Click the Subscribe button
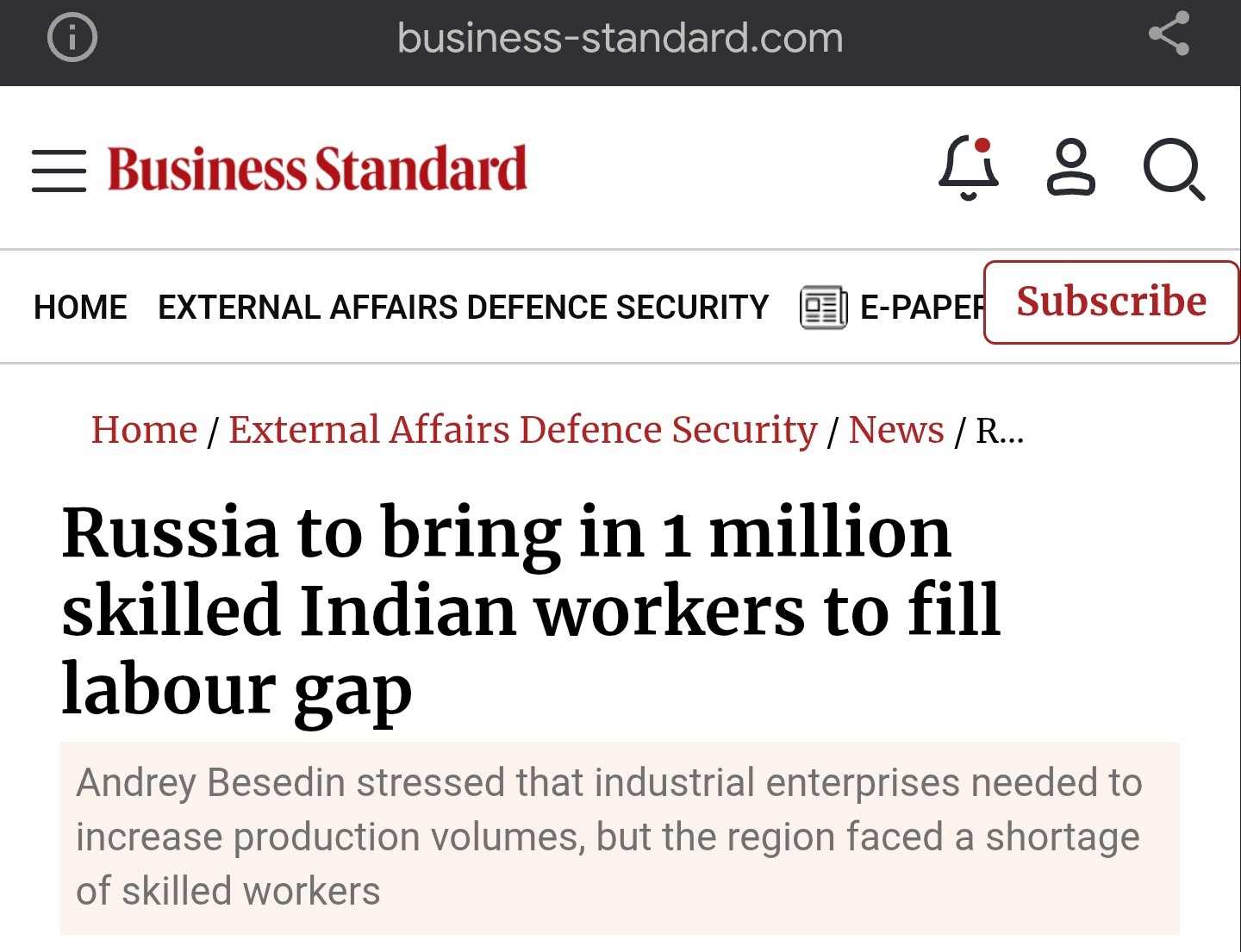This screenshot has height=952, width=1241. coord(1111,302)
